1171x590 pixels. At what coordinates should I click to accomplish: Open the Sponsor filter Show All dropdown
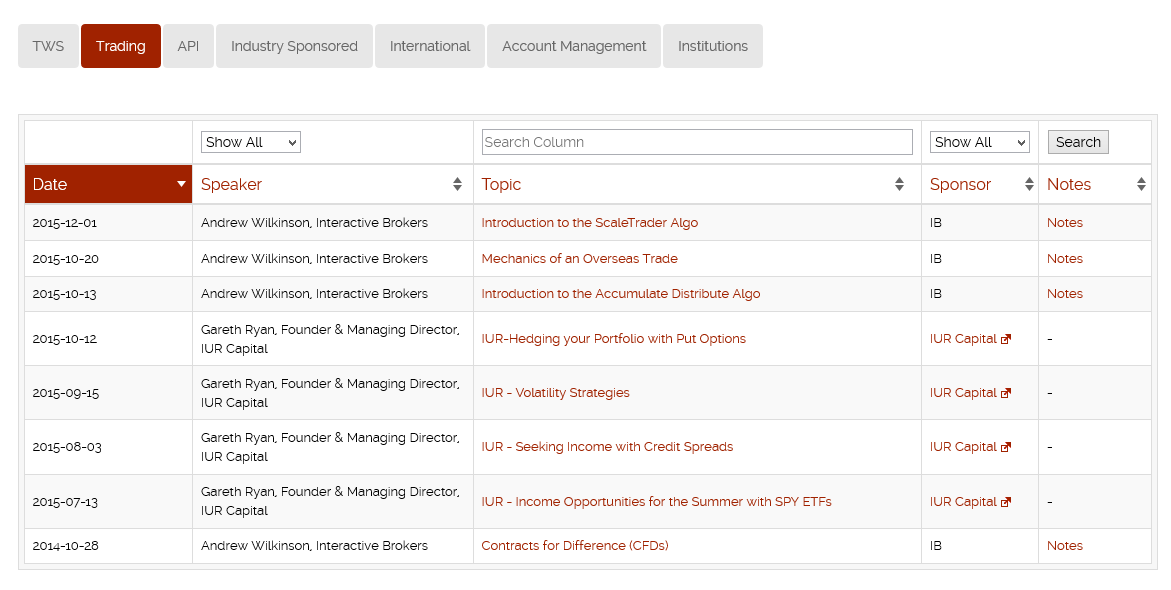pos(979,142)
